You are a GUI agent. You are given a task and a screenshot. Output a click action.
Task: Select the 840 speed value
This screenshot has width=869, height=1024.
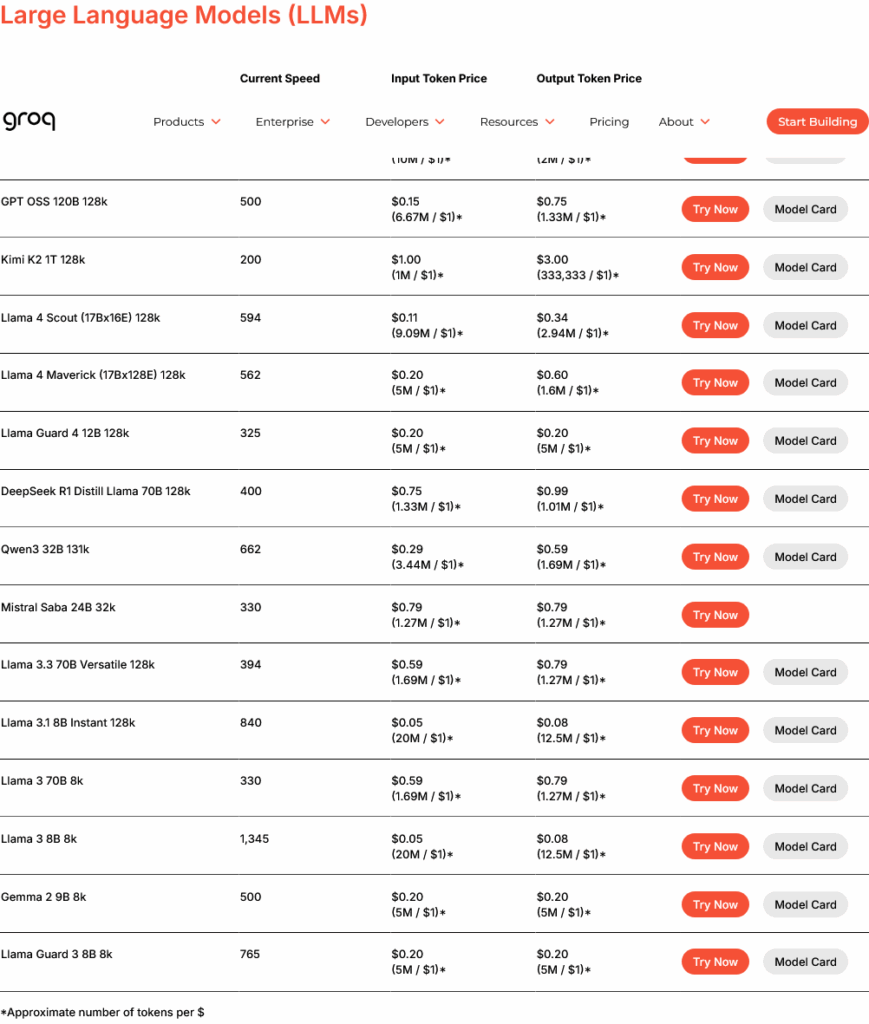251,723
